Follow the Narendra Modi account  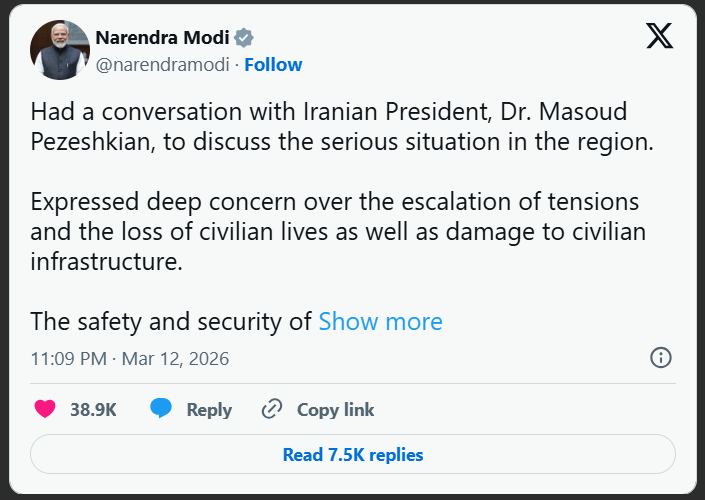[273, 64]
